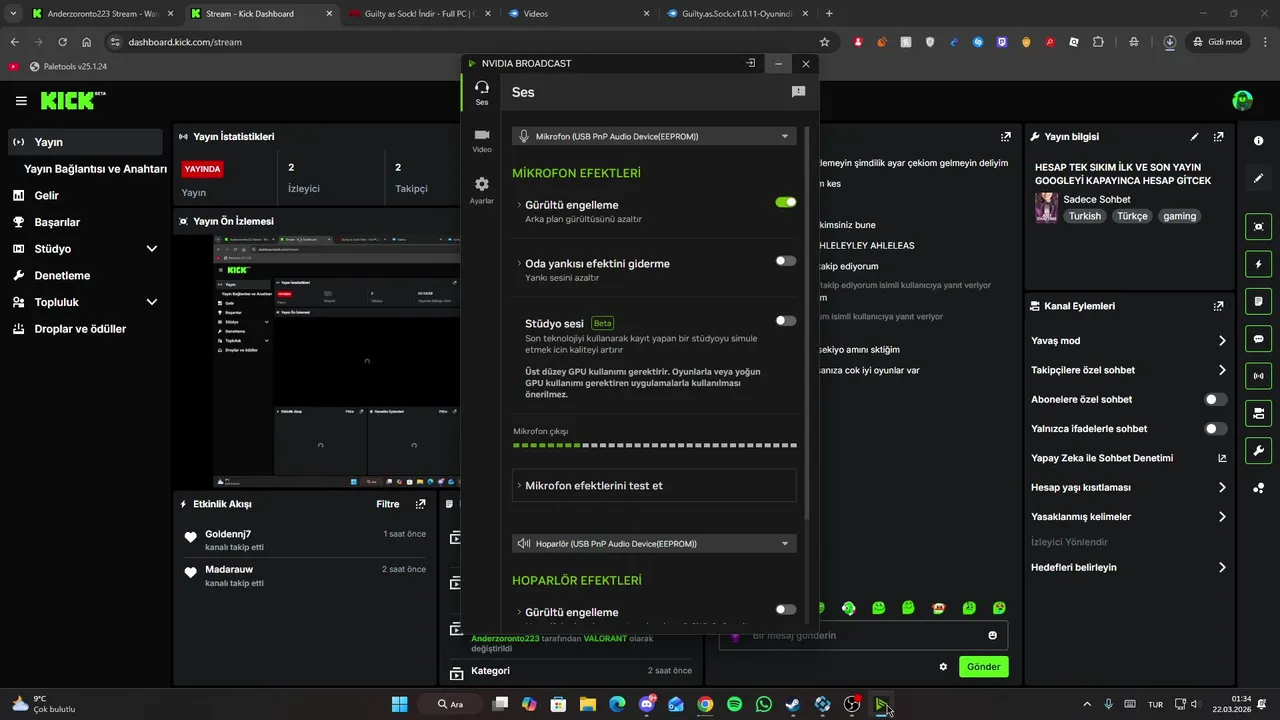Image resolution: width=1280 pixels, height=720 pixels.
Task: Toggle Yalnızca ifadelerle sohbet
Action: tap(1215, 429)
